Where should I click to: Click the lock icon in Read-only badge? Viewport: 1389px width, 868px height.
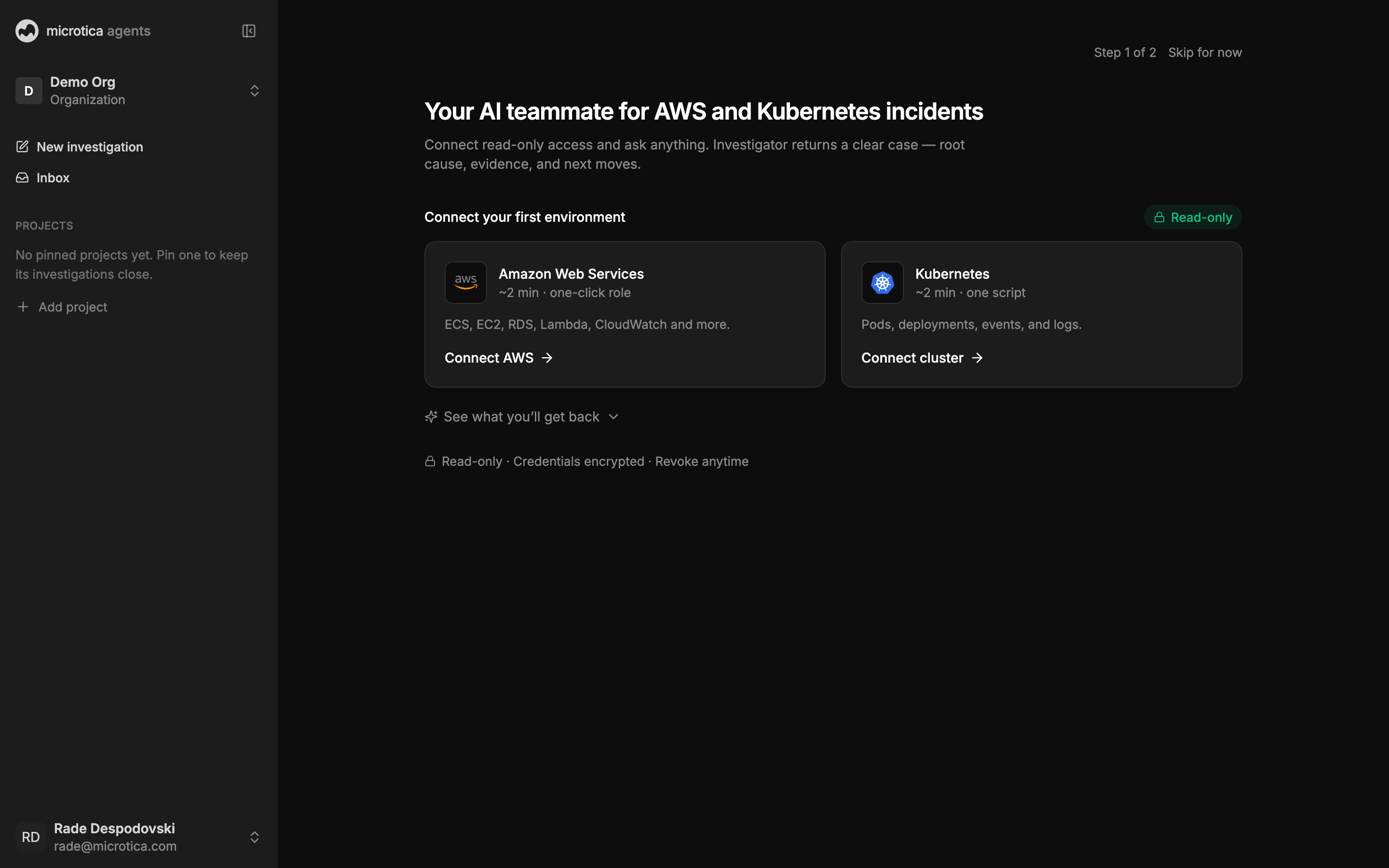coord(1159,217)
